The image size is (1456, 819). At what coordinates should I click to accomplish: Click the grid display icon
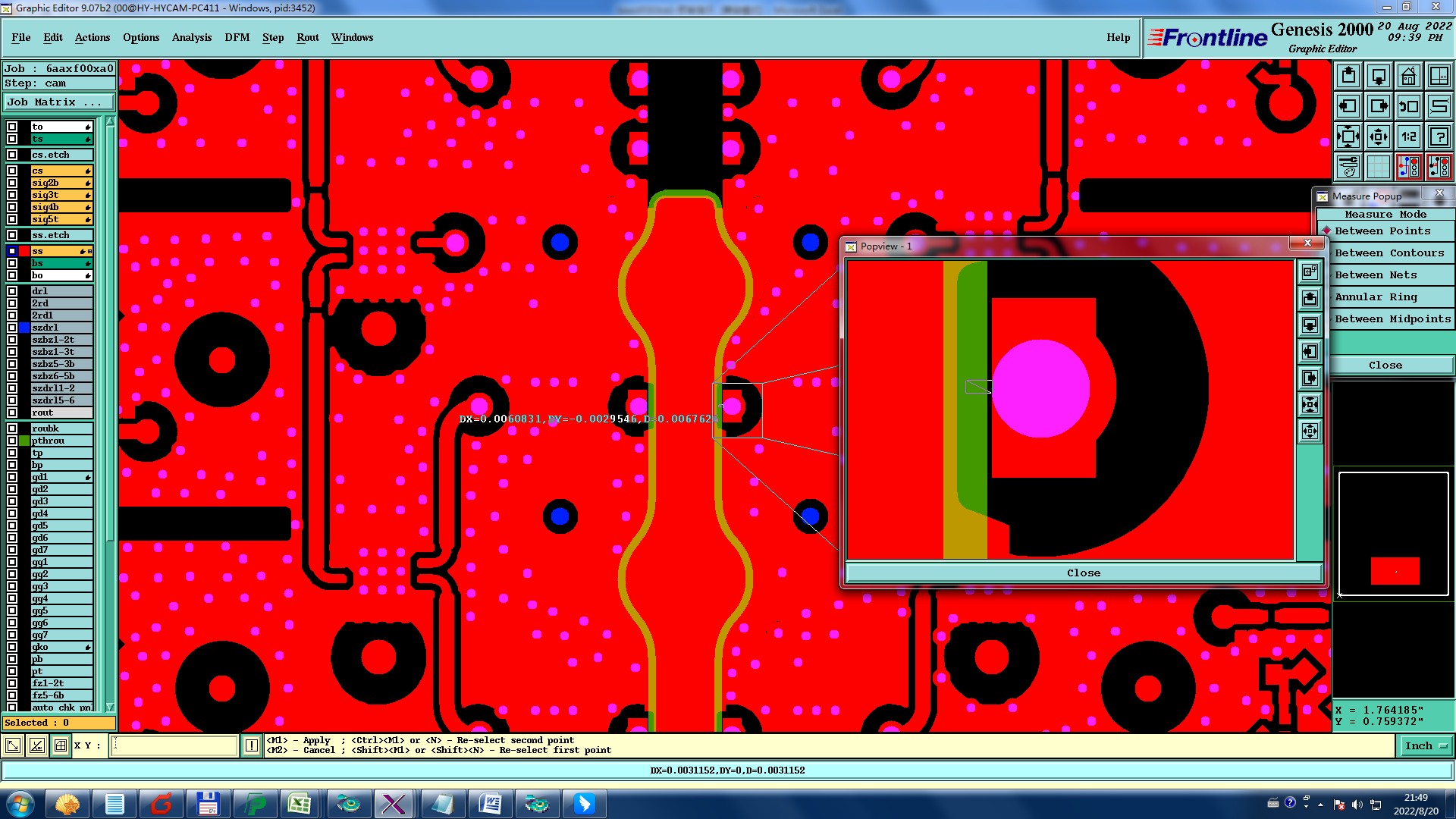pyautogui.click(x=1378, y=167)
